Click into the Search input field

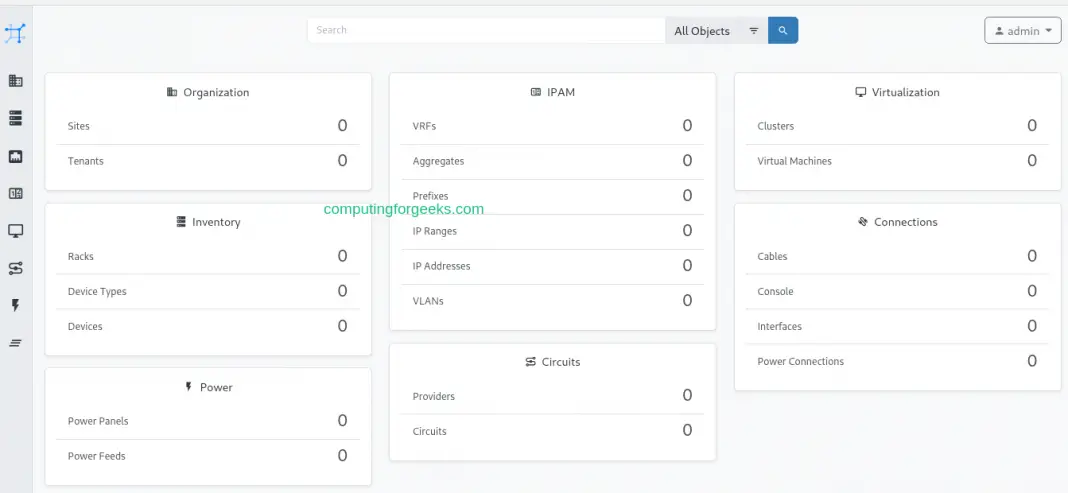click(486, 31)
